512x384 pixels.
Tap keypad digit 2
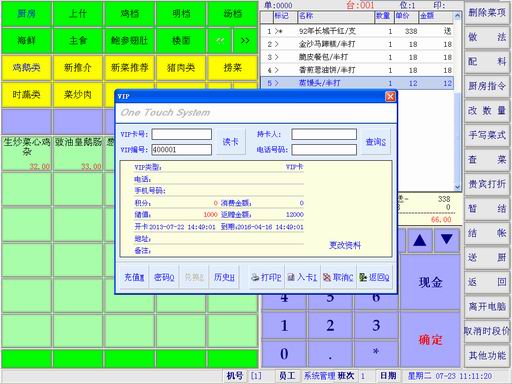pos(330,326)
